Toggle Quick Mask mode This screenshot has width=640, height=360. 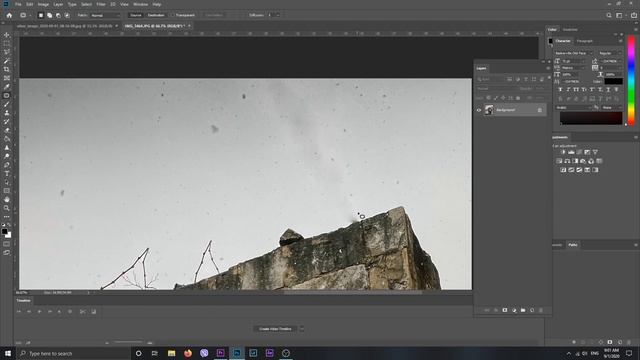7,244
